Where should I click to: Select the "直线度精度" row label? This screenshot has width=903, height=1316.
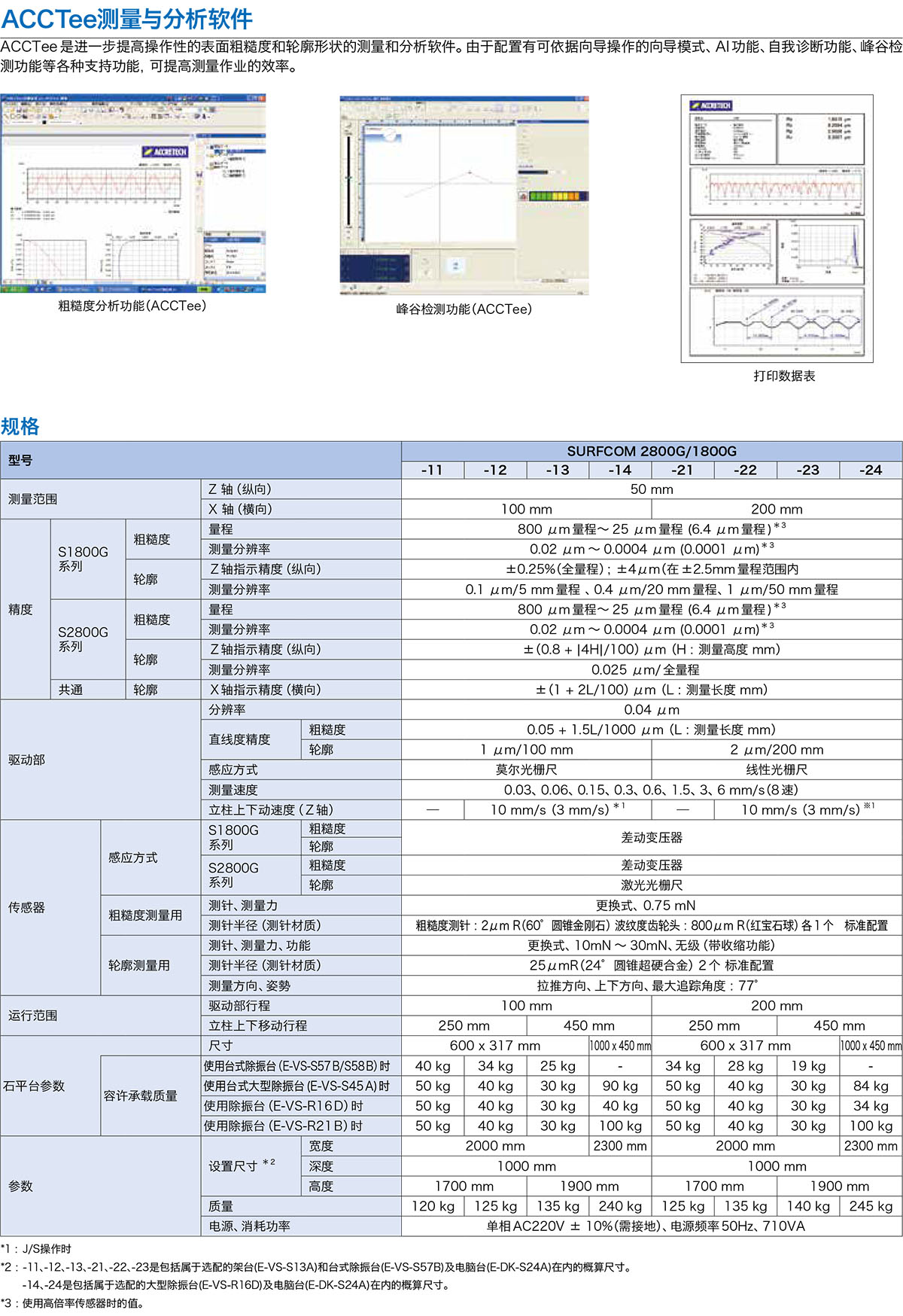coord(251,739)
